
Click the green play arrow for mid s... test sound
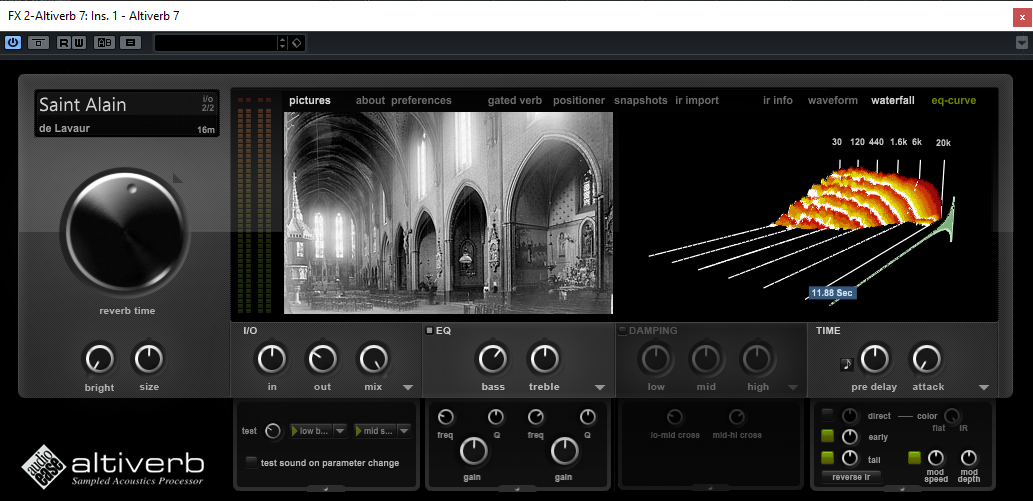pyautogui.click(x=359, y=431)
